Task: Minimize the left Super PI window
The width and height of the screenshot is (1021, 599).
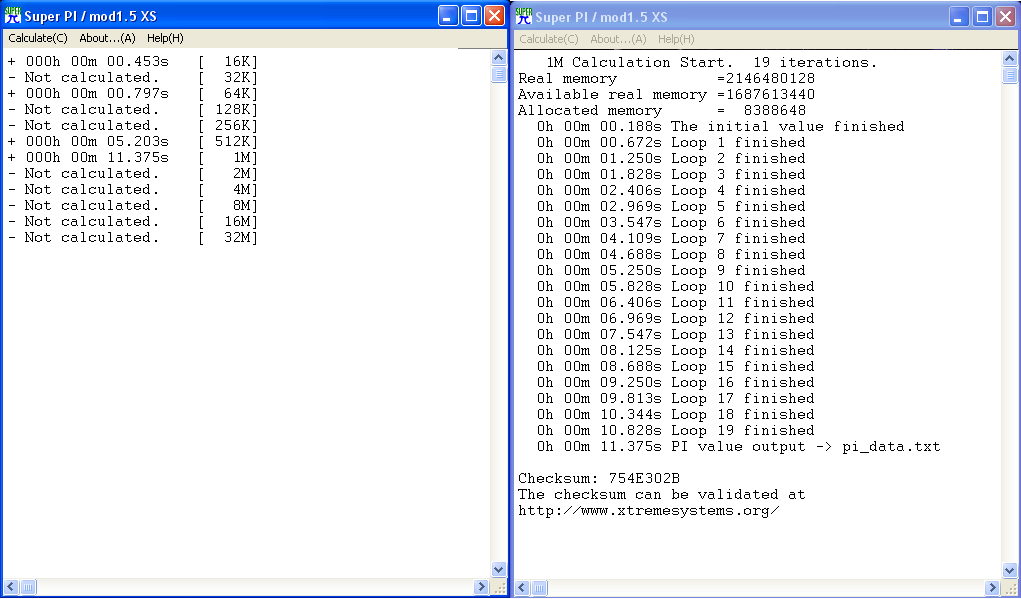Action: coord(448,16)
